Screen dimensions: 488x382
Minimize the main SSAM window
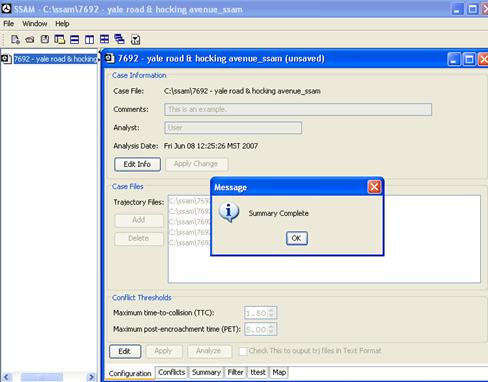(x=457, y=9)
